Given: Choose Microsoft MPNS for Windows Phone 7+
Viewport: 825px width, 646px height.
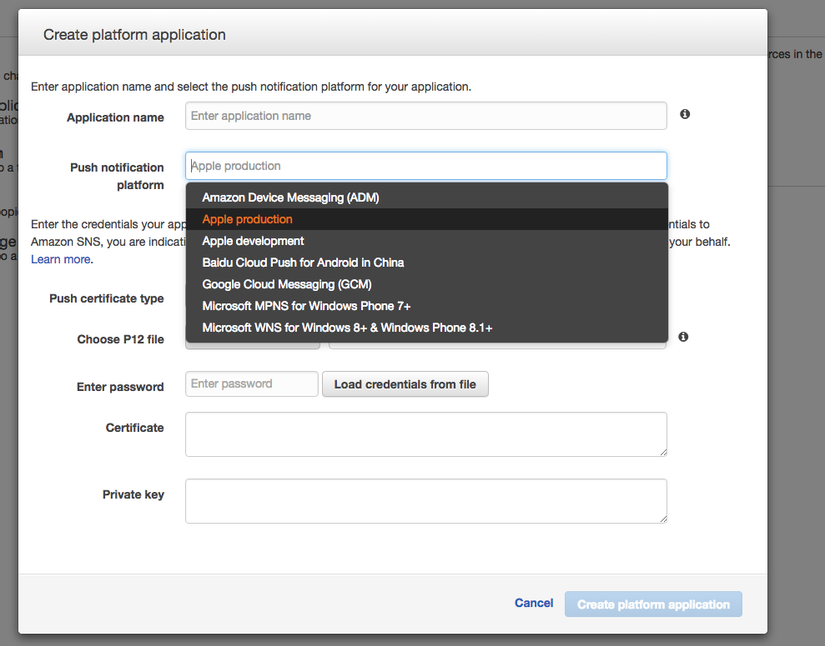Looking at the screenshot, I should pyautogui.click(x=299, y=305).
